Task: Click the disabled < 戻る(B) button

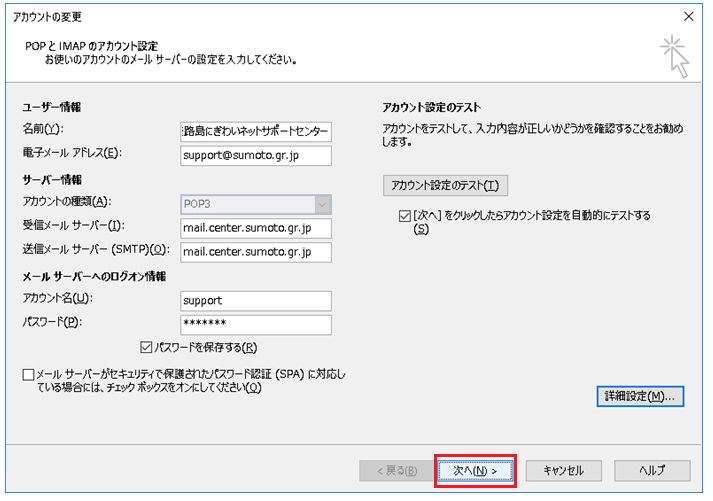Action: click(397, 471)
